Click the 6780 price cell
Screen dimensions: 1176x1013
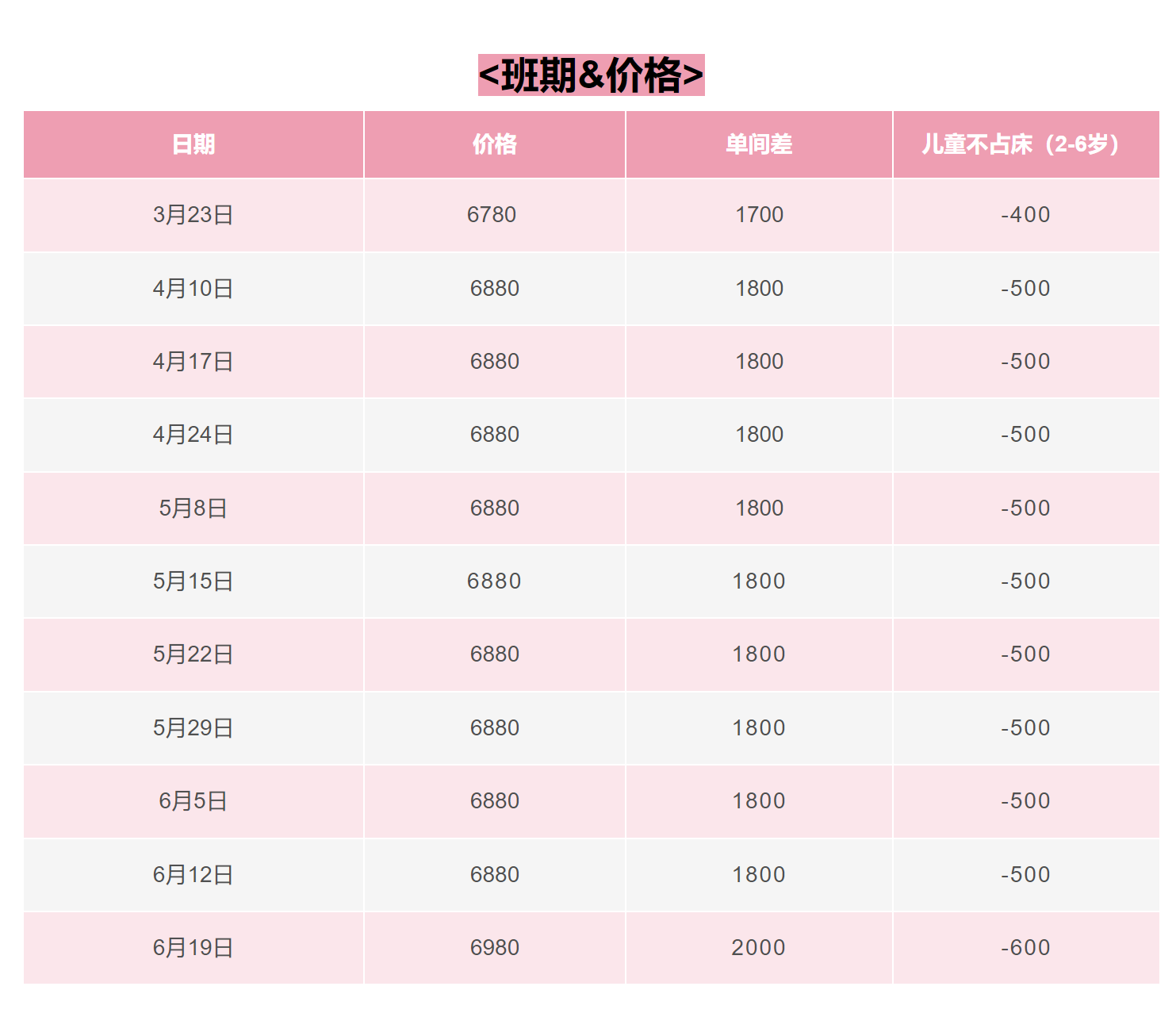[x=495, y=215]
